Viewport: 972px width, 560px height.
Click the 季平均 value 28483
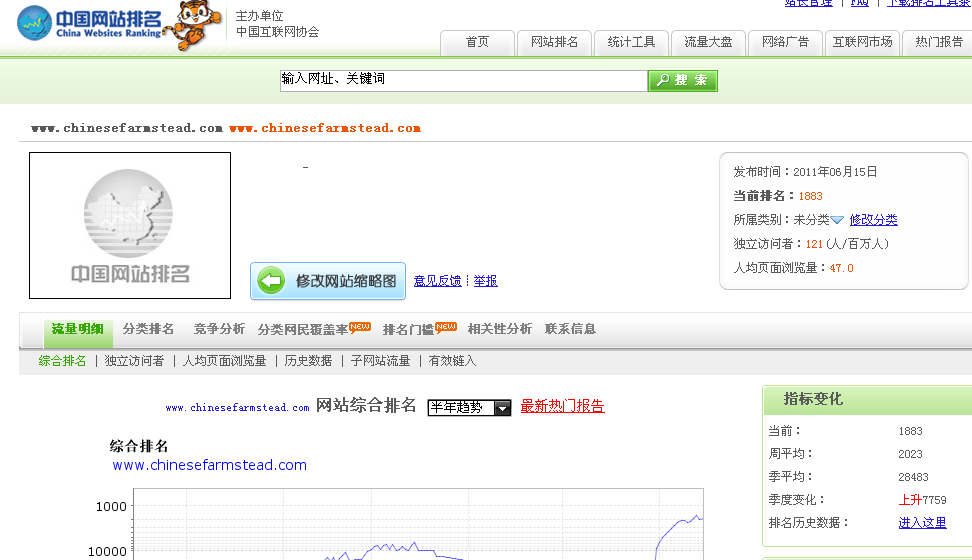[x=913, y=477]
